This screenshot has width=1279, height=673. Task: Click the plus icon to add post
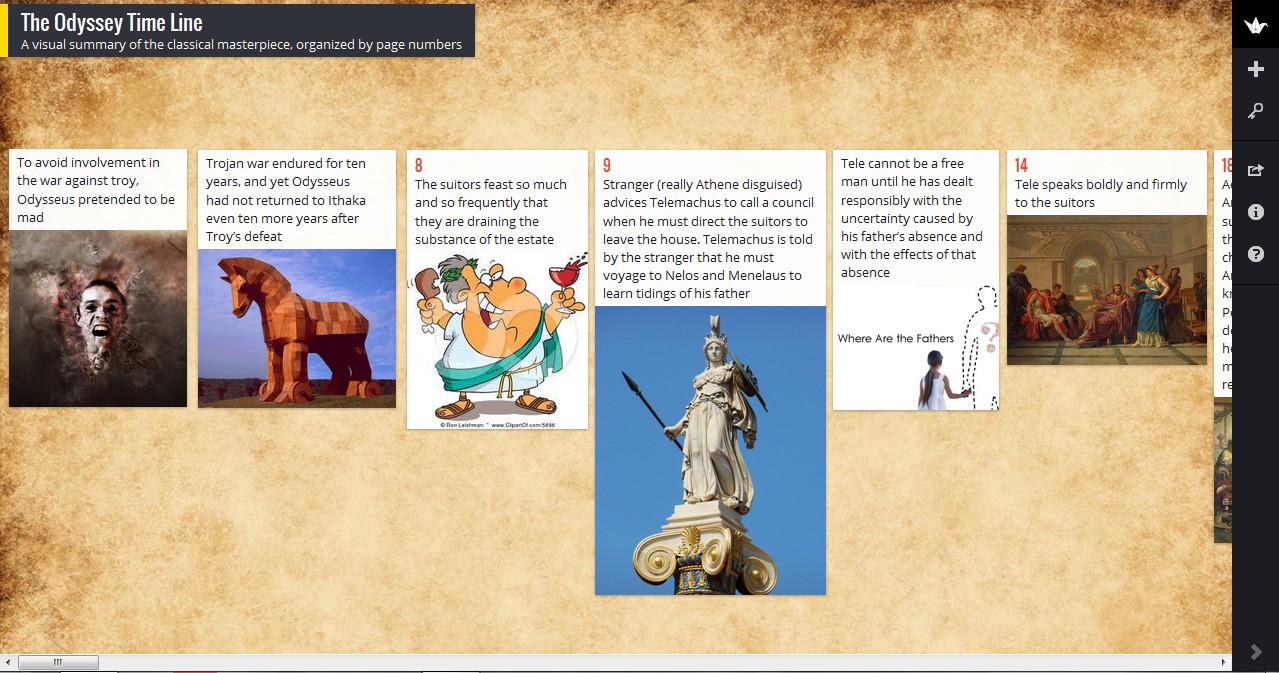click(1256, 69)
